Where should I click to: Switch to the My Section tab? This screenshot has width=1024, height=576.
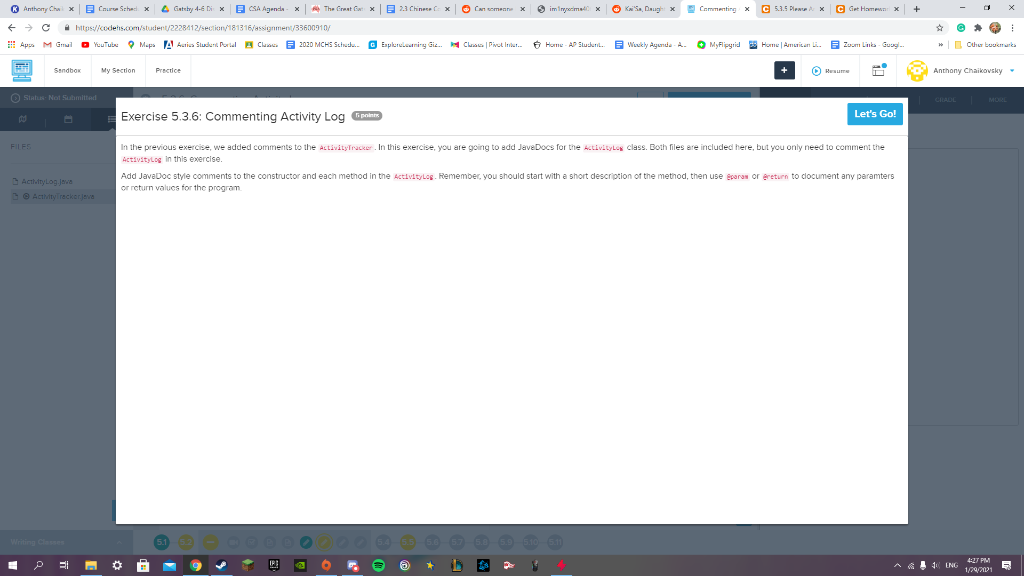118,70
